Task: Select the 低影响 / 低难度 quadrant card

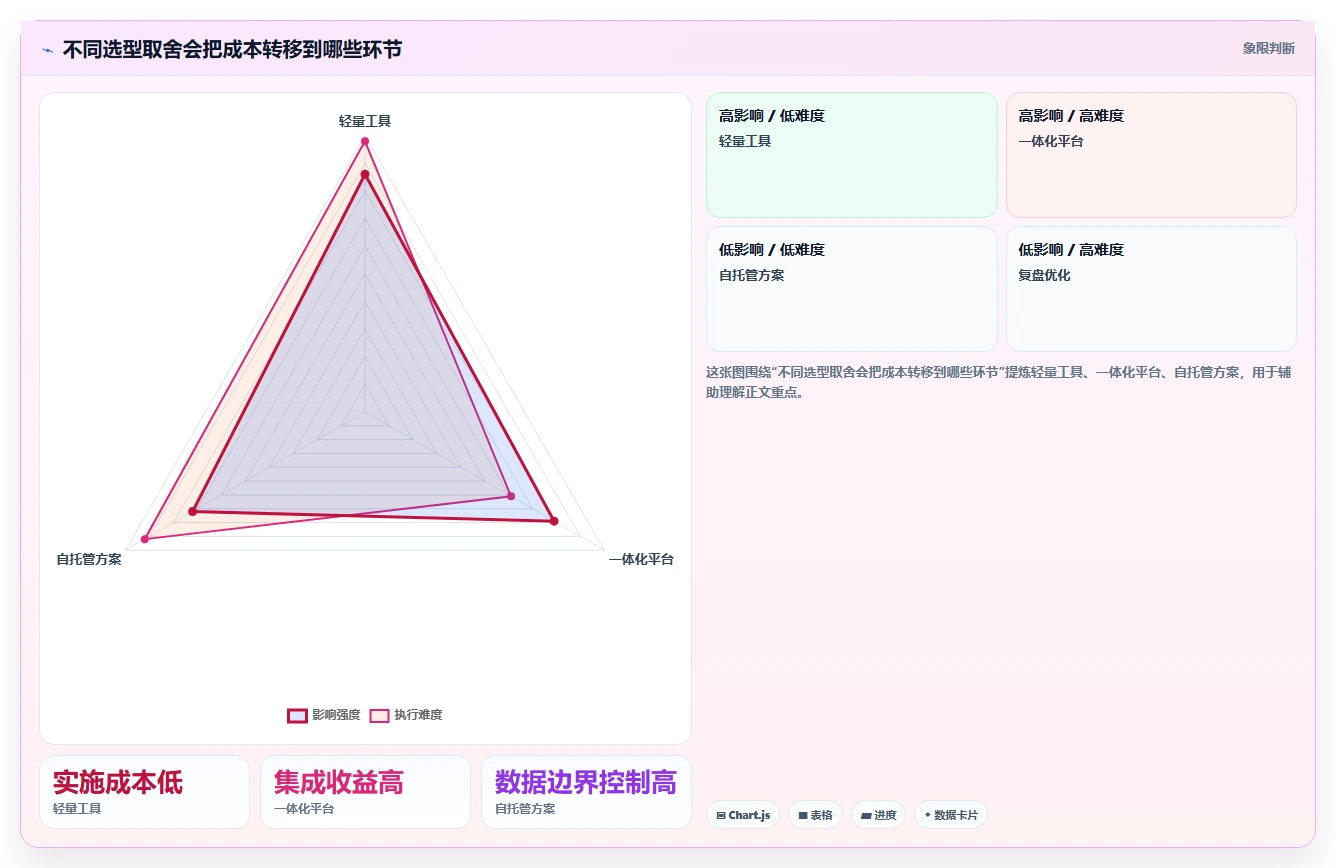Action: coord(852,289)
